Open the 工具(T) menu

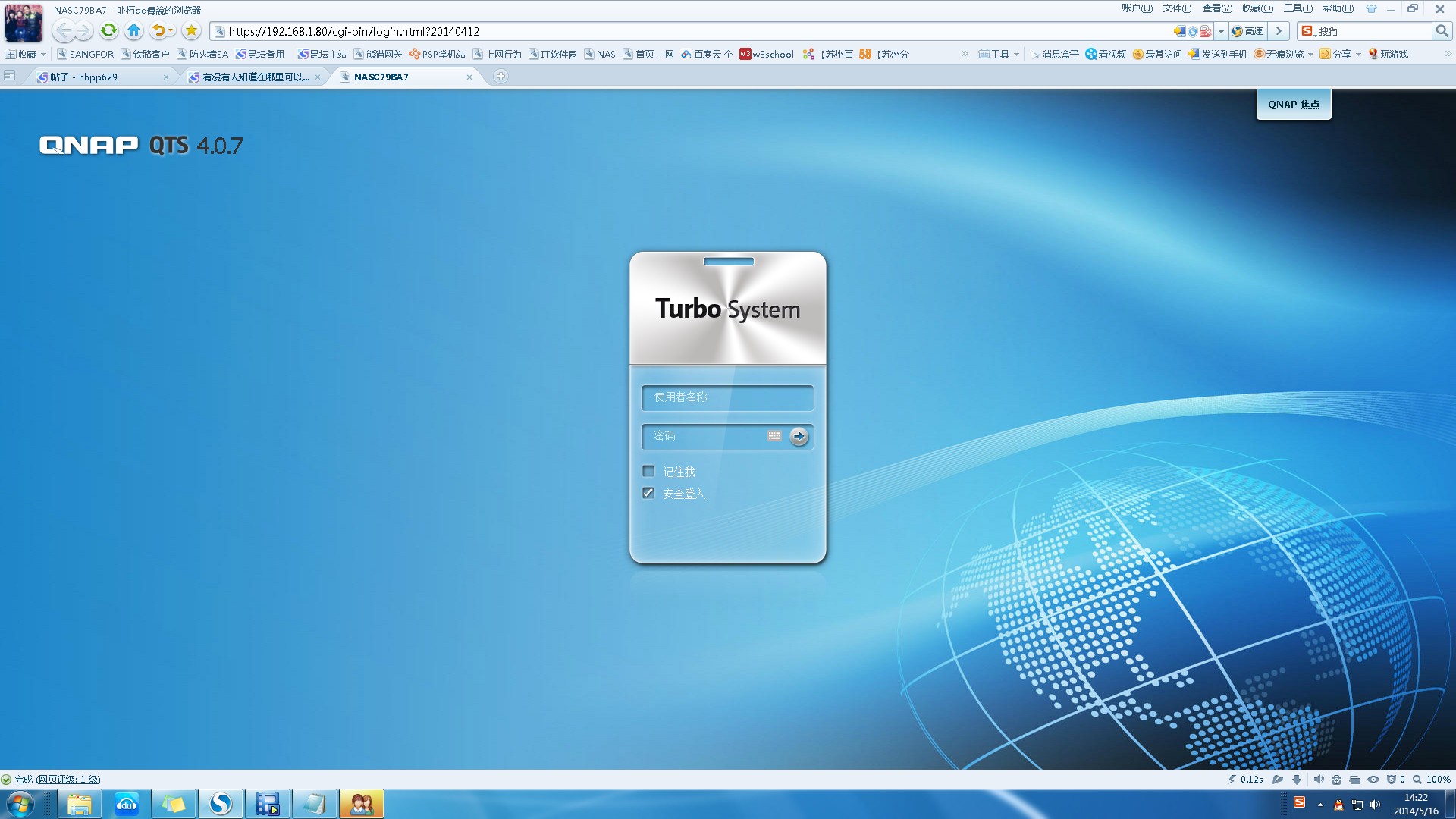tap(1298, 8)
